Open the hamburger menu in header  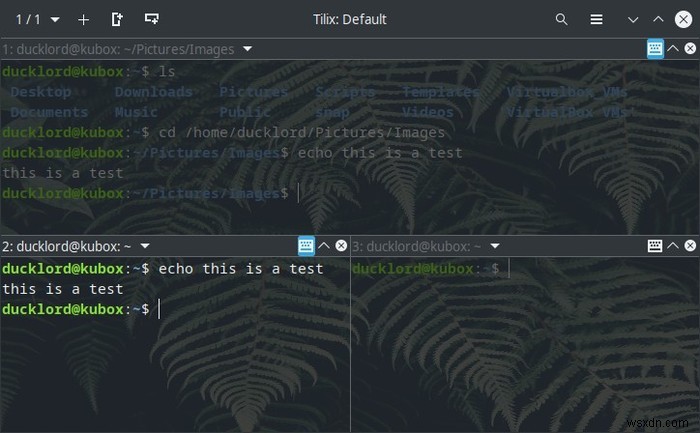tap(596, 19)
